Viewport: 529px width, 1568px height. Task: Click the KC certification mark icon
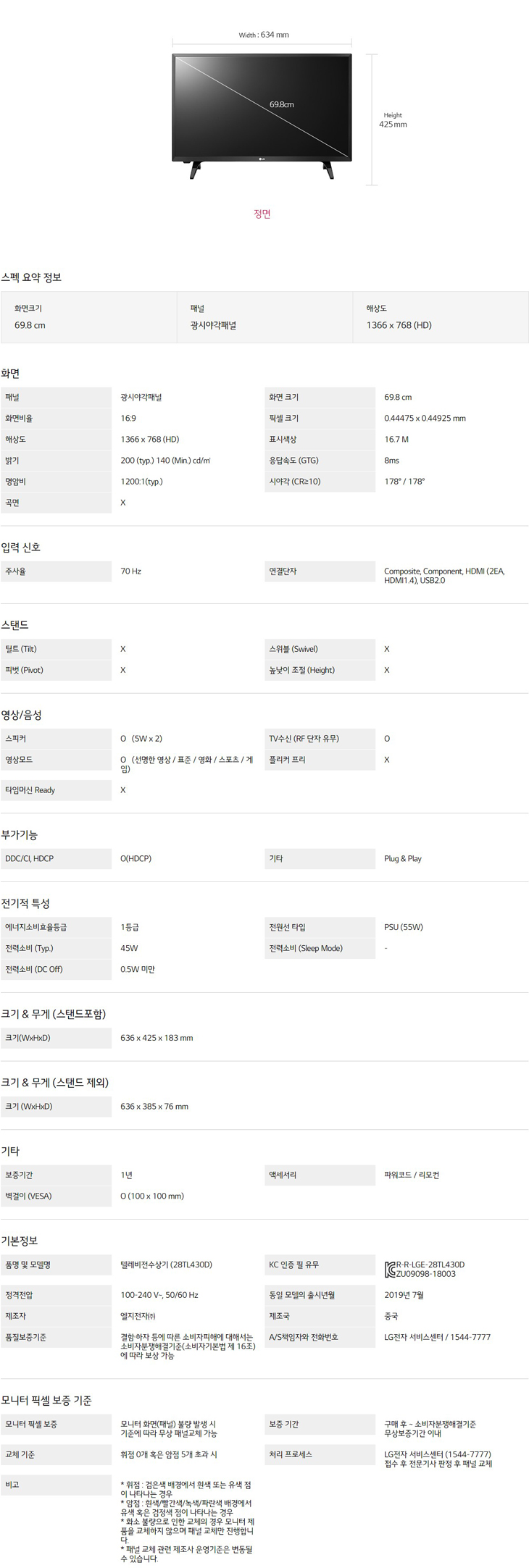390,1269
